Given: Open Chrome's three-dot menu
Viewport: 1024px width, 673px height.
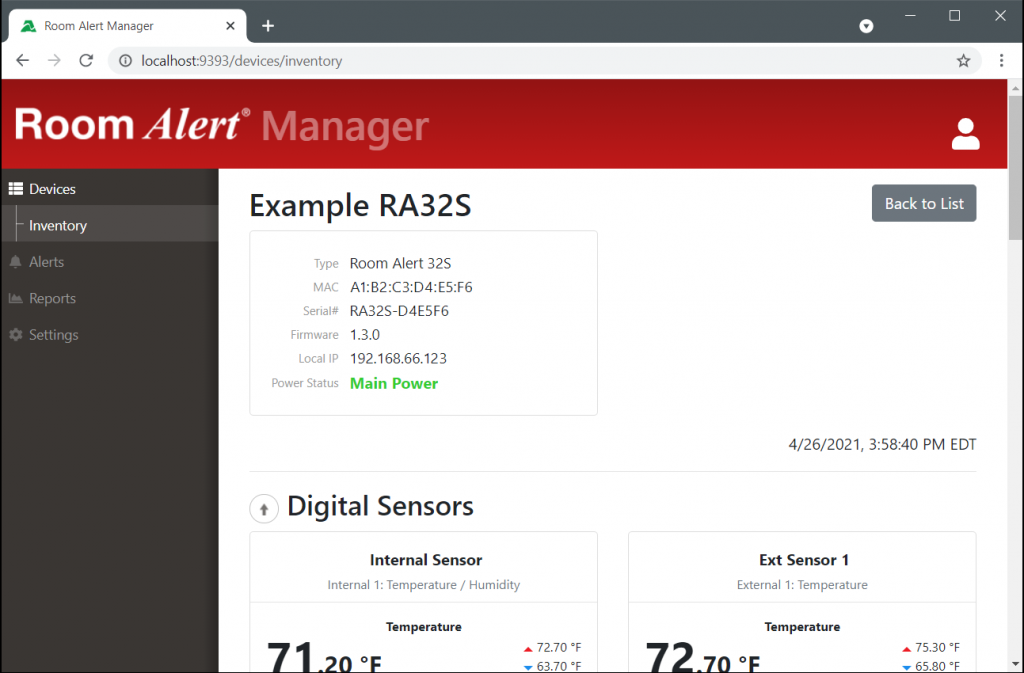Looking at the screenshot, I should point(1001,60).
